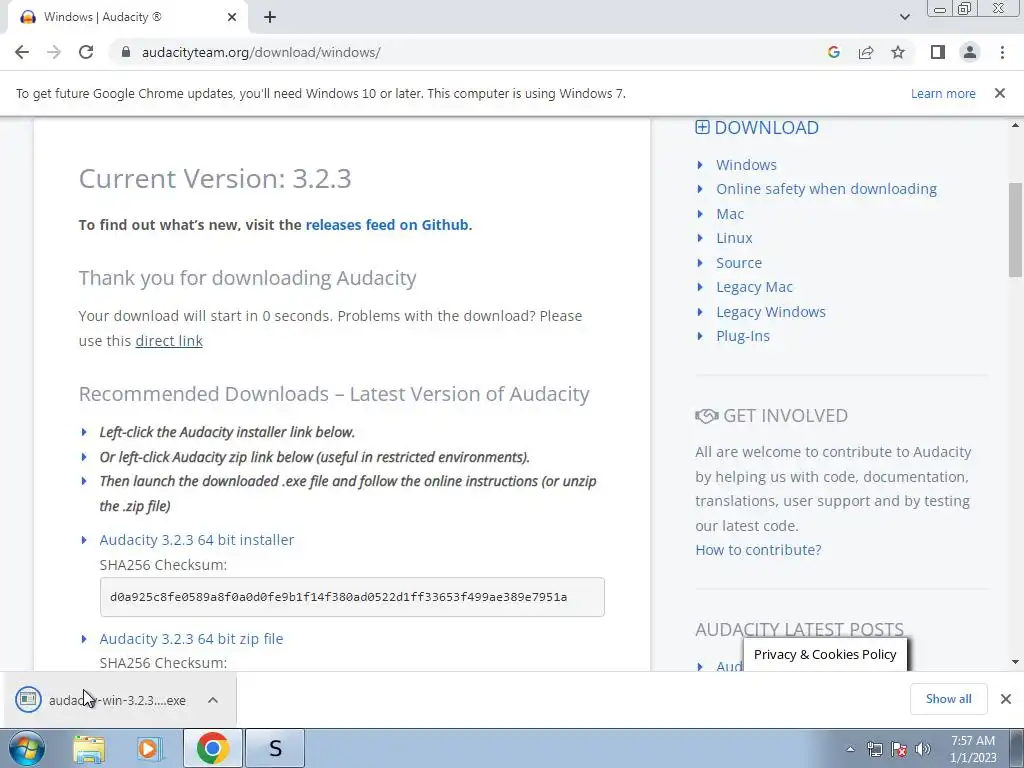Click the address bar URL
The image size is (1024, 768).
261,52
